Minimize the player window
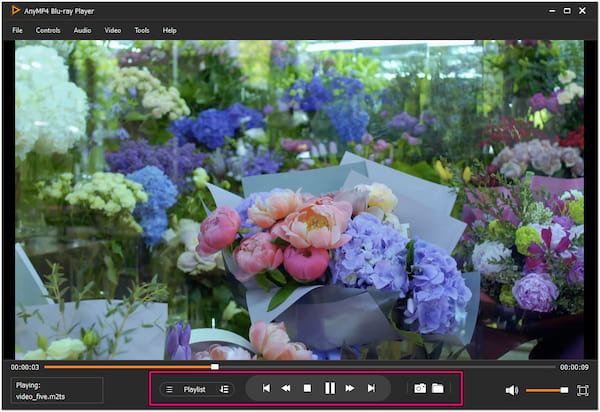 [552, 11]
